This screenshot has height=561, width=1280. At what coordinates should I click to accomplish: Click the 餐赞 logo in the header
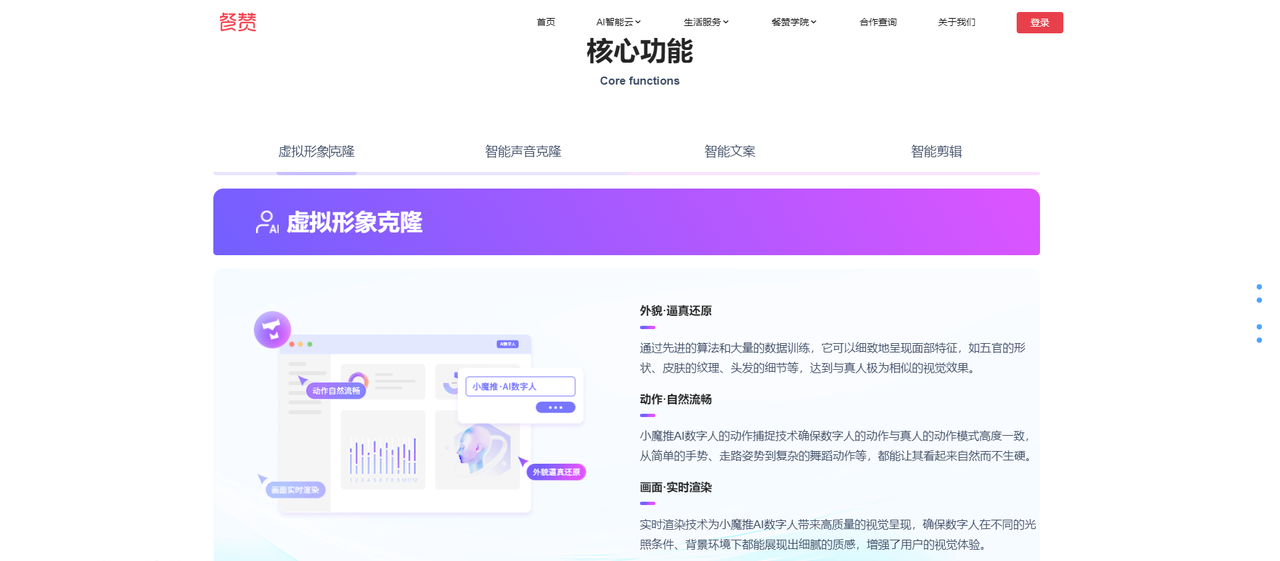238,22
